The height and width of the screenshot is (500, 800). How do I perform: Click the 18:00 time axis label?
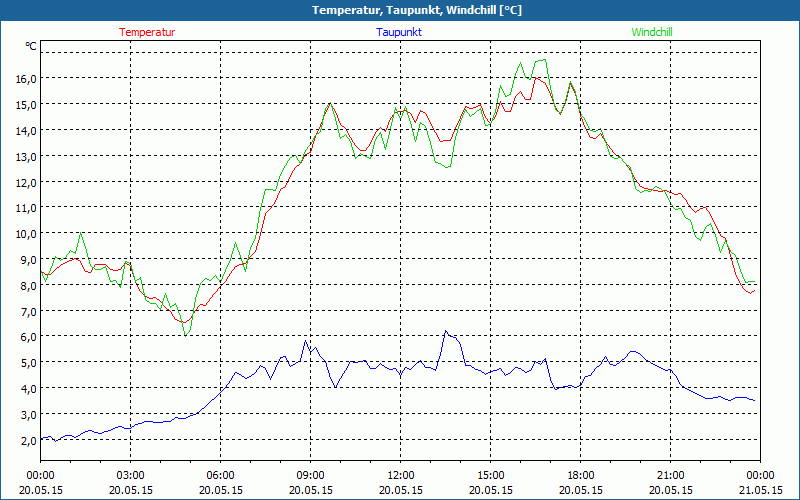581,476
